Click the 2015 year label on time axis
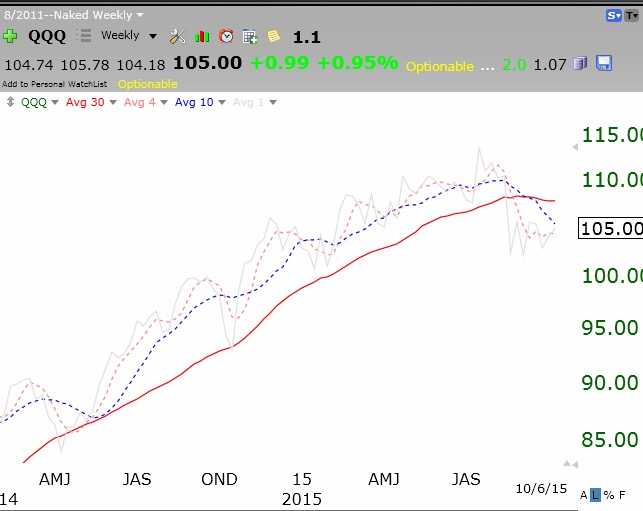The width and height of the screenshot is (643, 511). [x=302, y=499]
